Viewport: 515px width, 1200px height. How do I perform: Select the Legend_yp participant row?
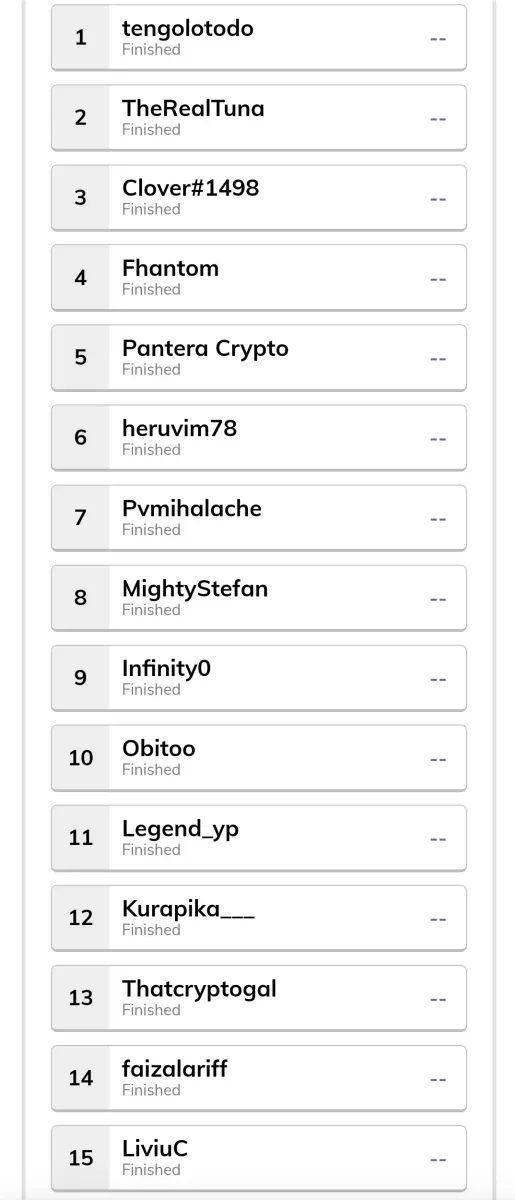[x=258, y=838]
